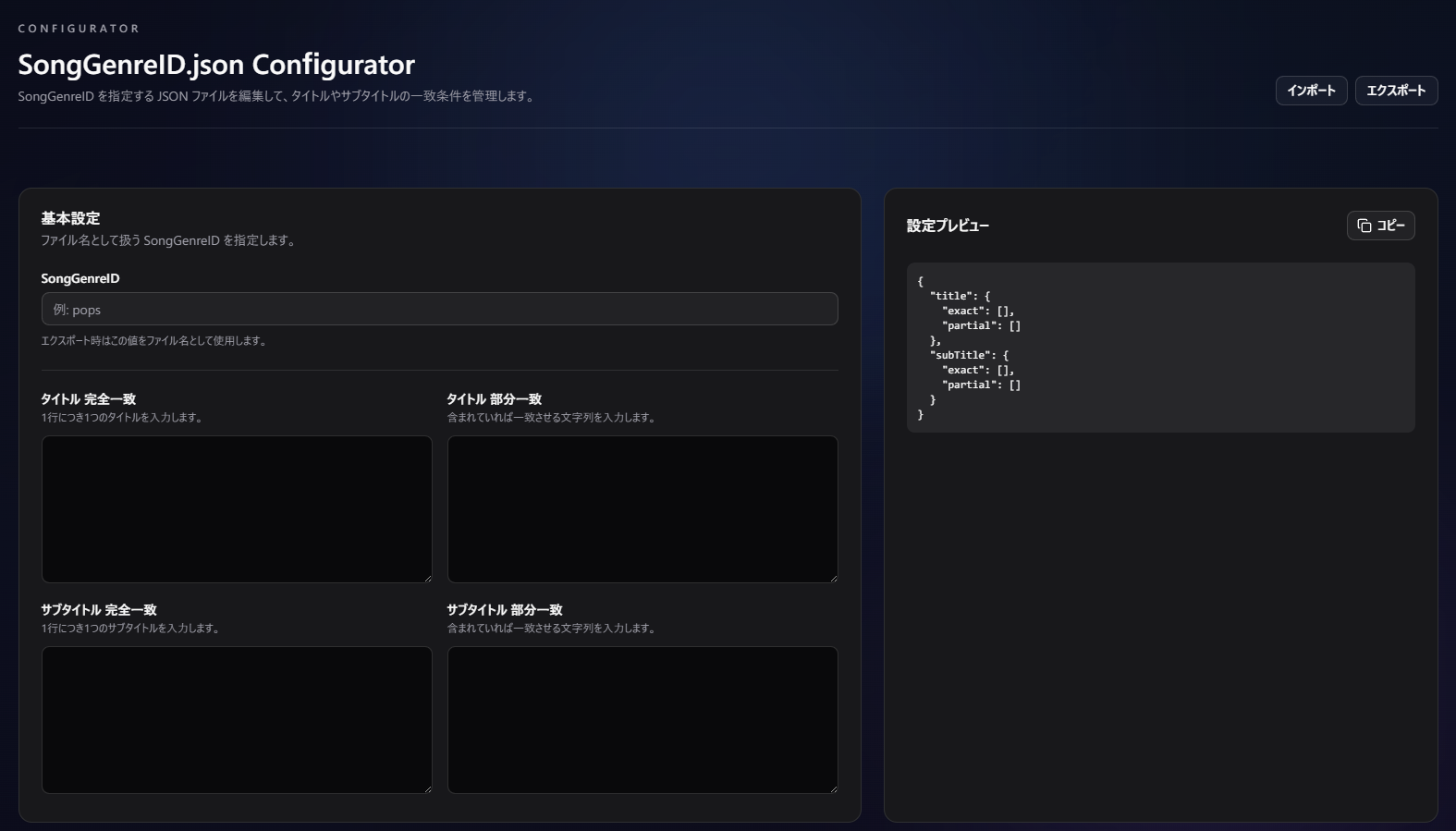Image resolution: width=1456 pixels, height=831 pixels.
Task: Click the インポート (import) button
Action: tap(1311, 91)
